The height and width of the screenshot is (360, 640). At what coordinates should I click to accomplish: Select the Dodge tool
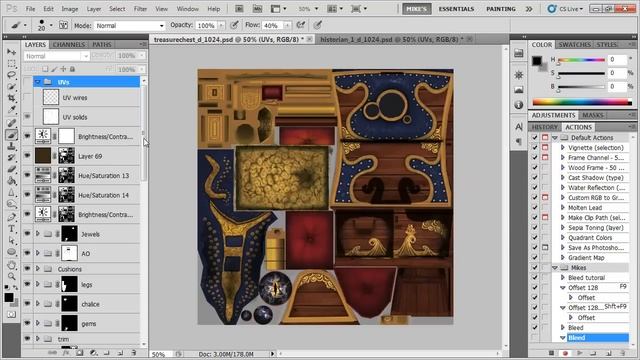click(x=11, y=204)
